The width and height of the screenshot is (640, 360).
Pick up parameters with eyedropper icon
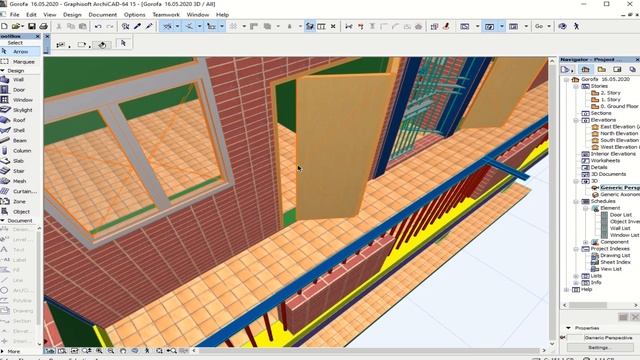point(138,26)
